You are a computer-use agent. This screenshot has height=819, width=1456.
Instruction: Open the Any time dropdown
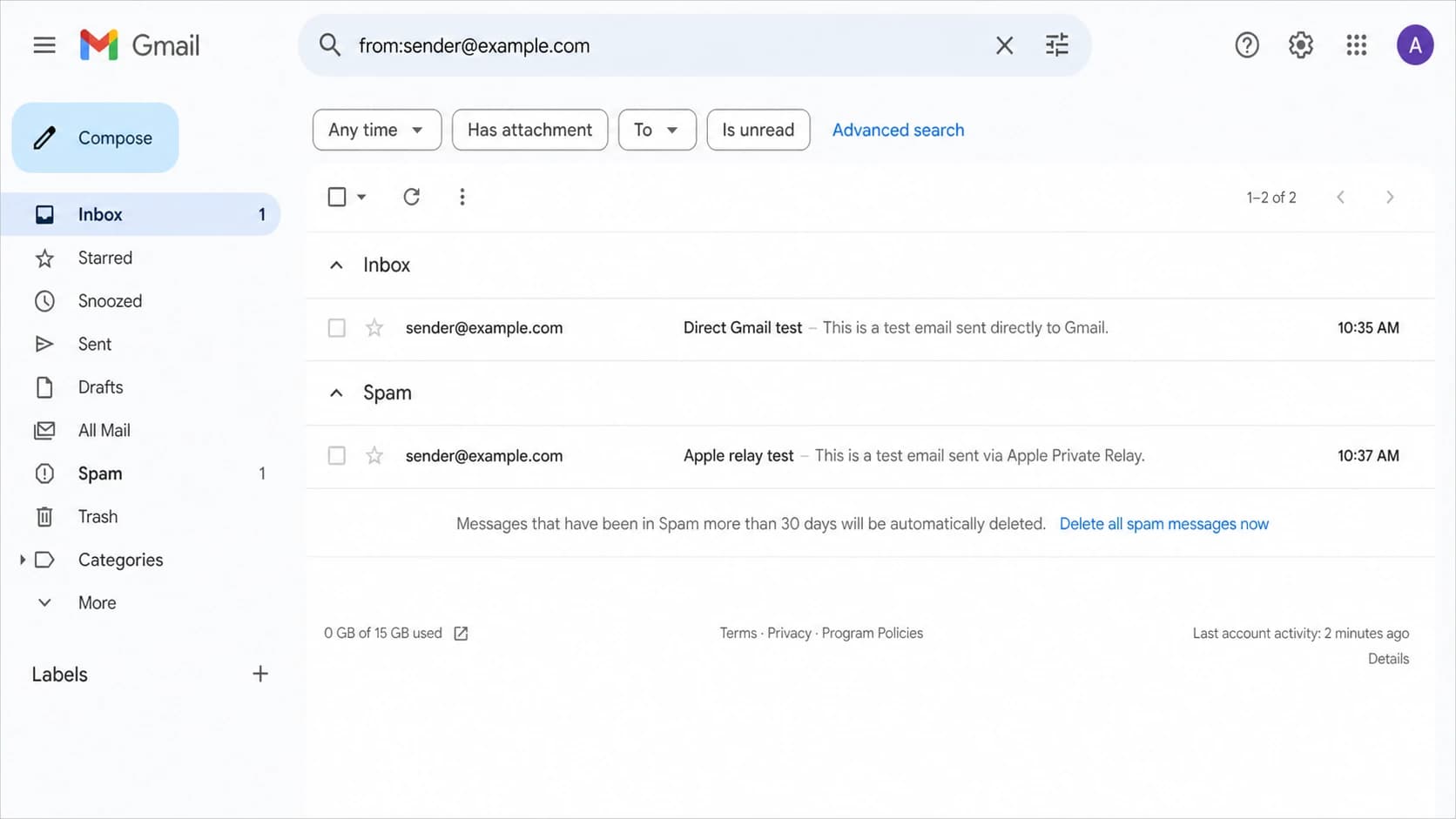coord(377,130)
